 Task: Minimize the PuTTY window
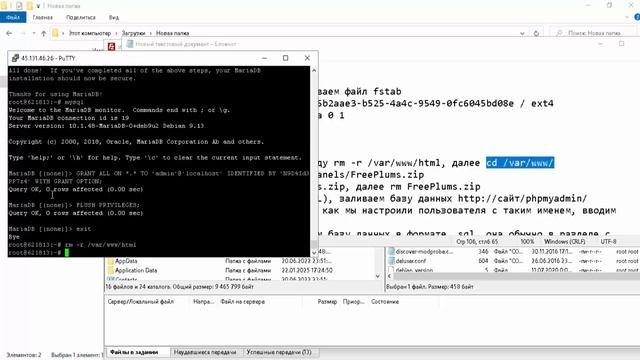[264, 58]
